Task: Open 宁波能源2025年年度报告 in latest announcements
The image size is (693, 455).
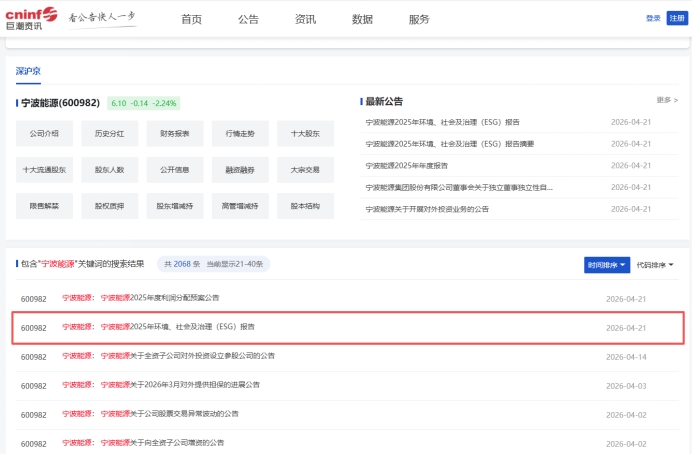Action: pos(407,165)
